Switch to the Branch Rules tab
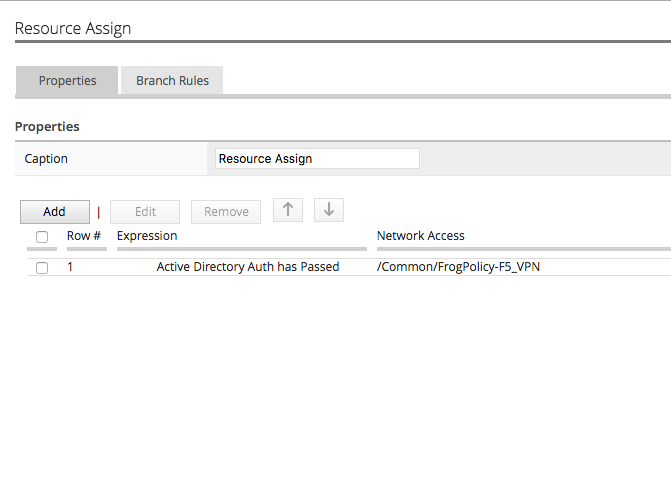 (x=172, y=80)
